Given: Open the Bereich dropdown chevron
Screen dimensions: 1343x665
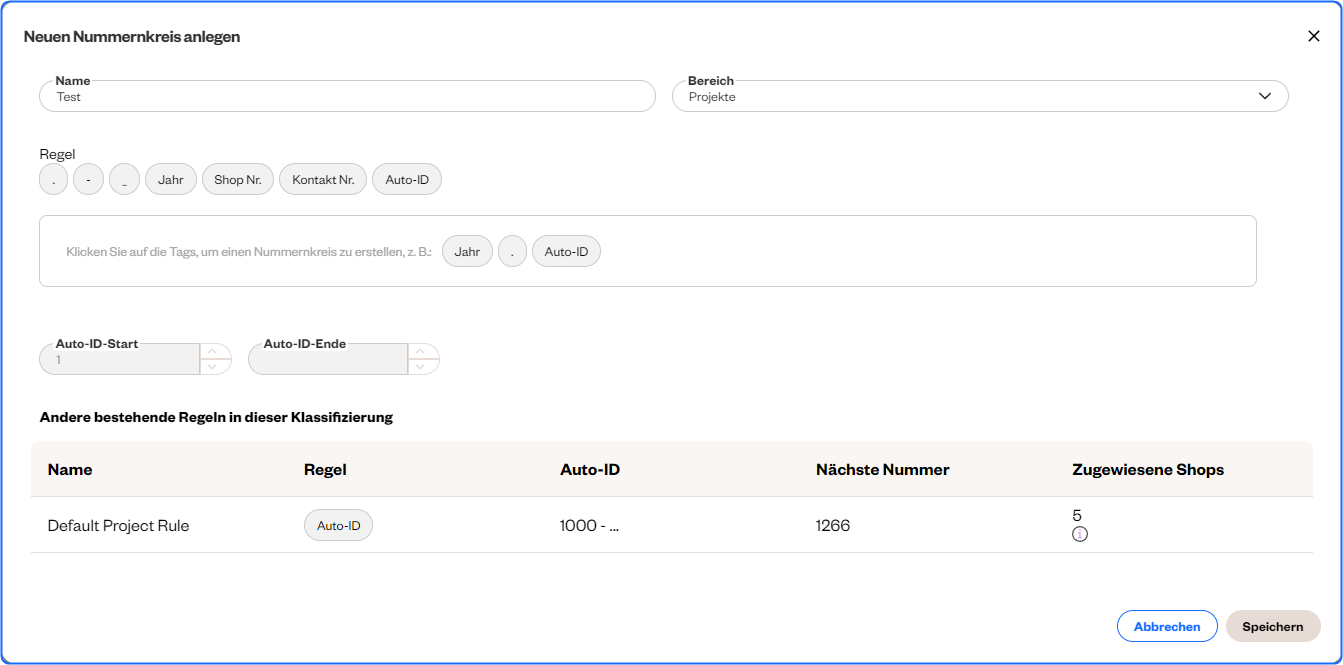Looking at the screenshot, I should 1264,96.
